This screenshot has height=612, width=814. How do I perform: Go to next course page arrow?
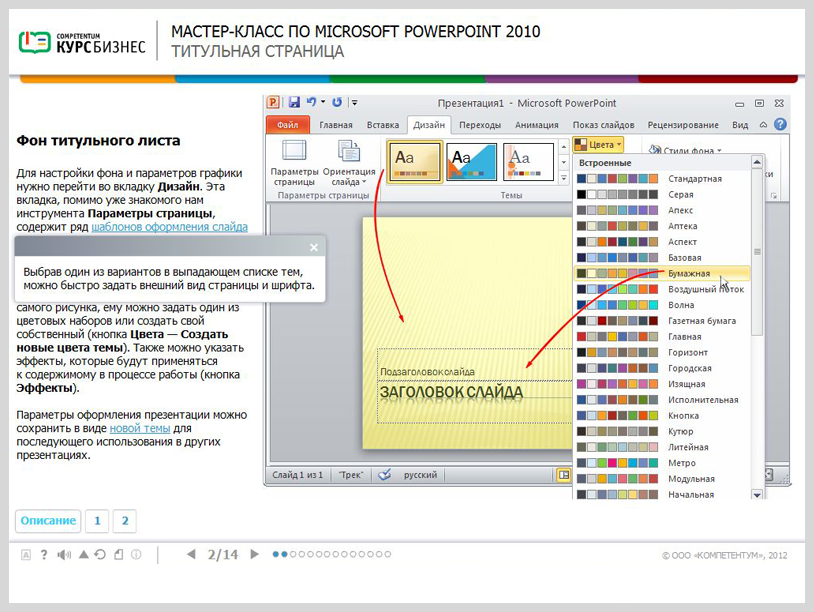[254, 554]
